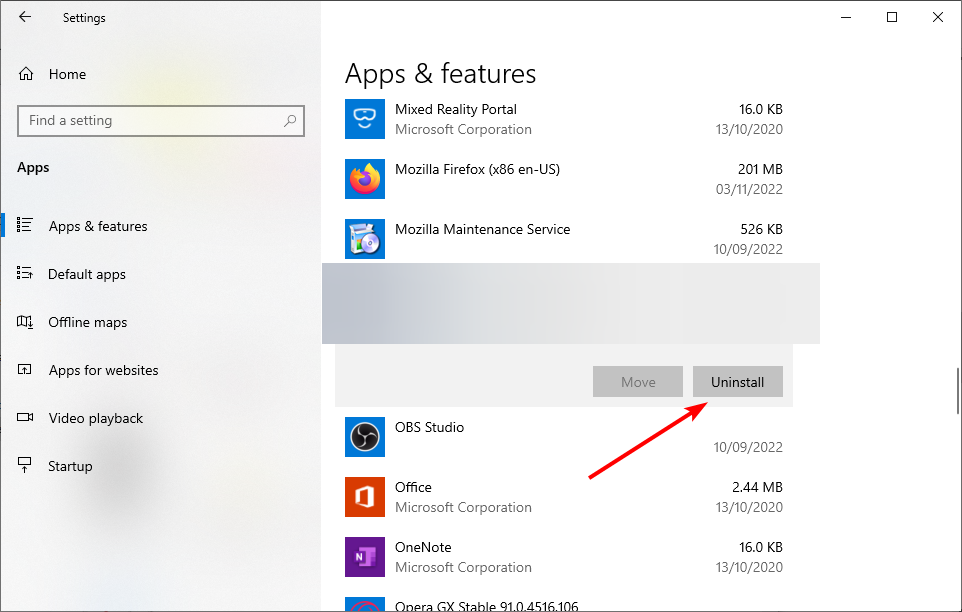Open Apps & features section
This screenshot has height=612, width=962.
98,226
